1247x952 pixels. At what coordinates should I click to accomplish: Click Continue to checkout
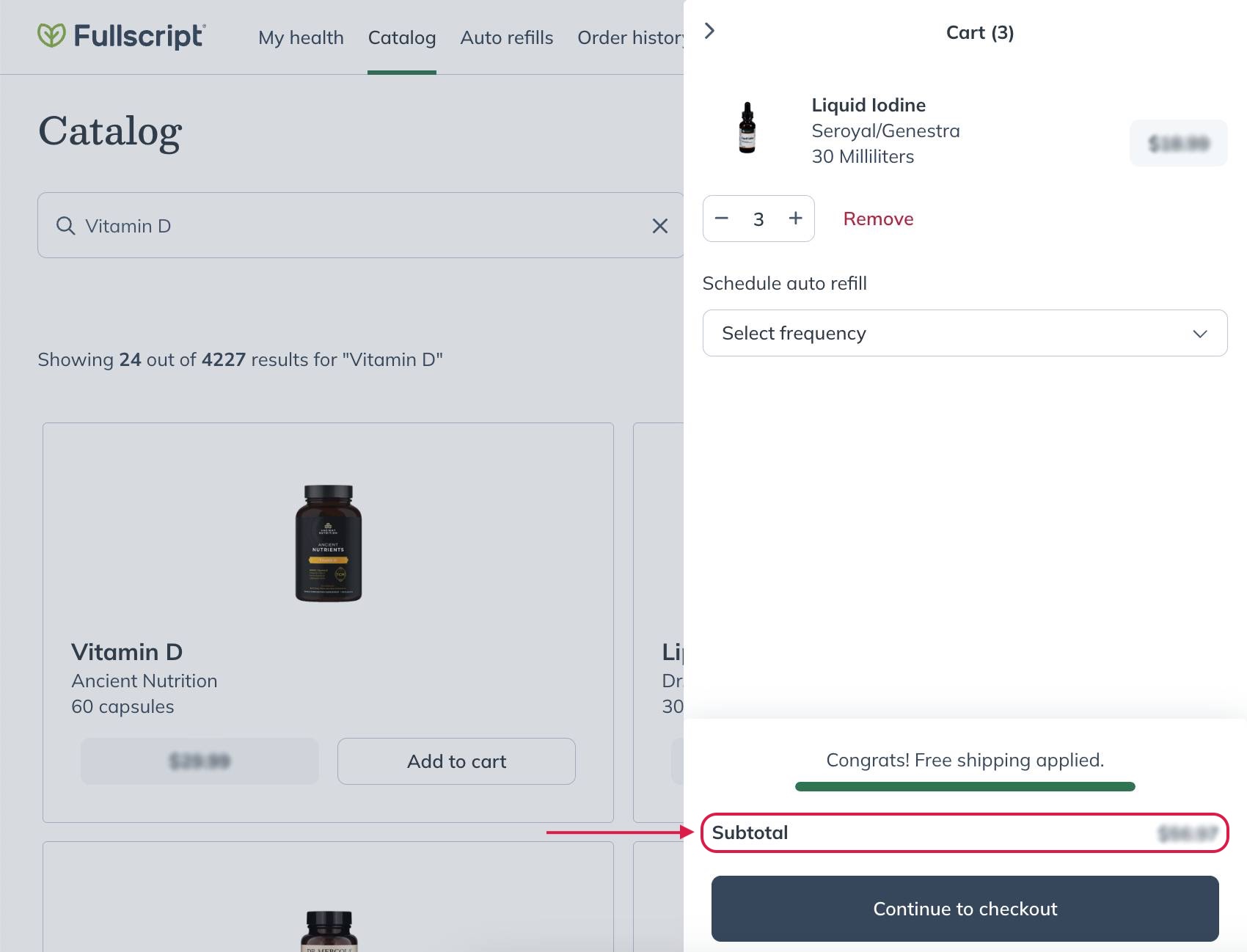coord(965,909)
